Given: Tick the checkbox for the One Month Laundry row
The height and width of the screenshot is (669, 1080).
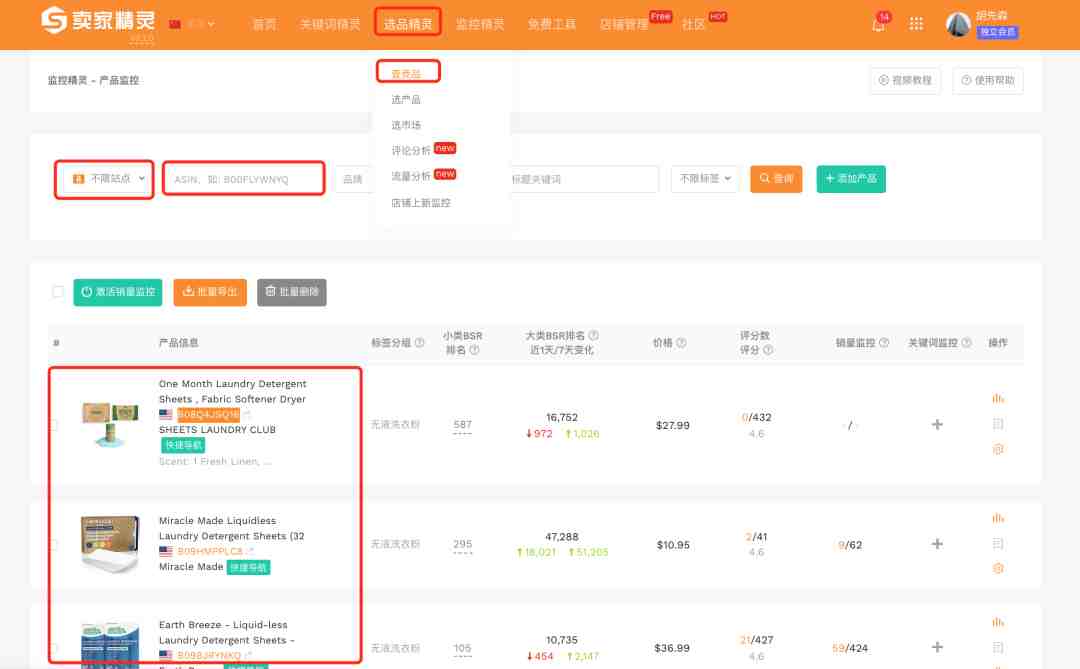Looking at the screenshot, I should pyautogui.click(x=54, y=425).
